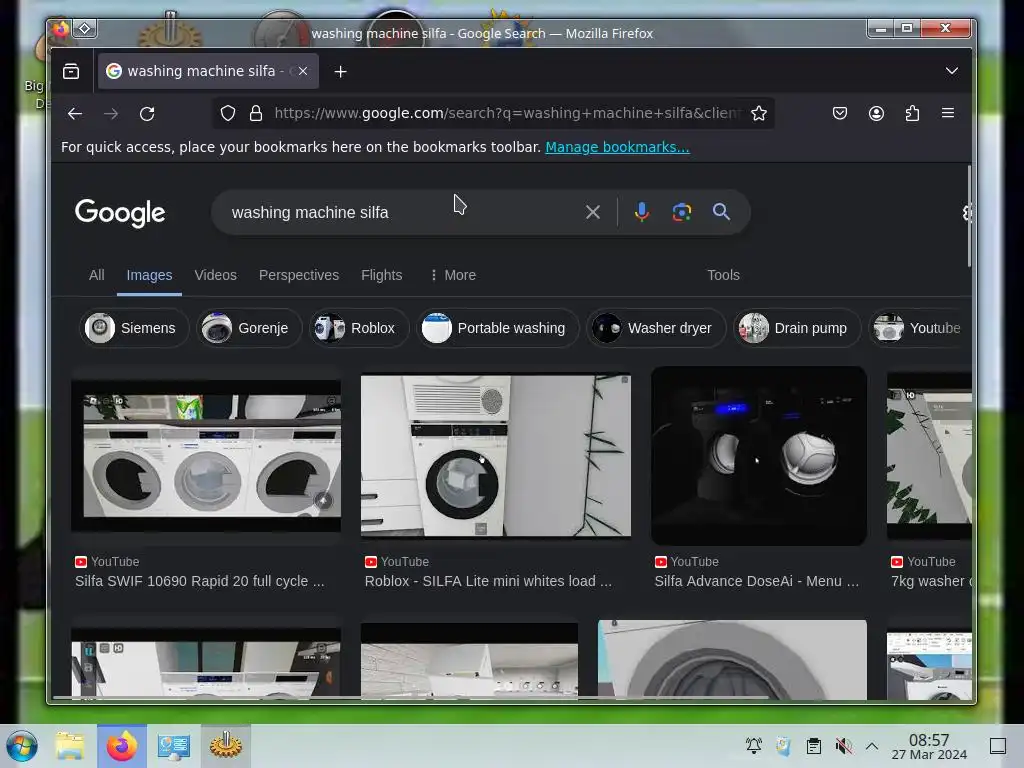This screenshot has width=1024, height=768.
Task: Reload the current Google page
Action: pyautogui.click(x=147, y=114)
